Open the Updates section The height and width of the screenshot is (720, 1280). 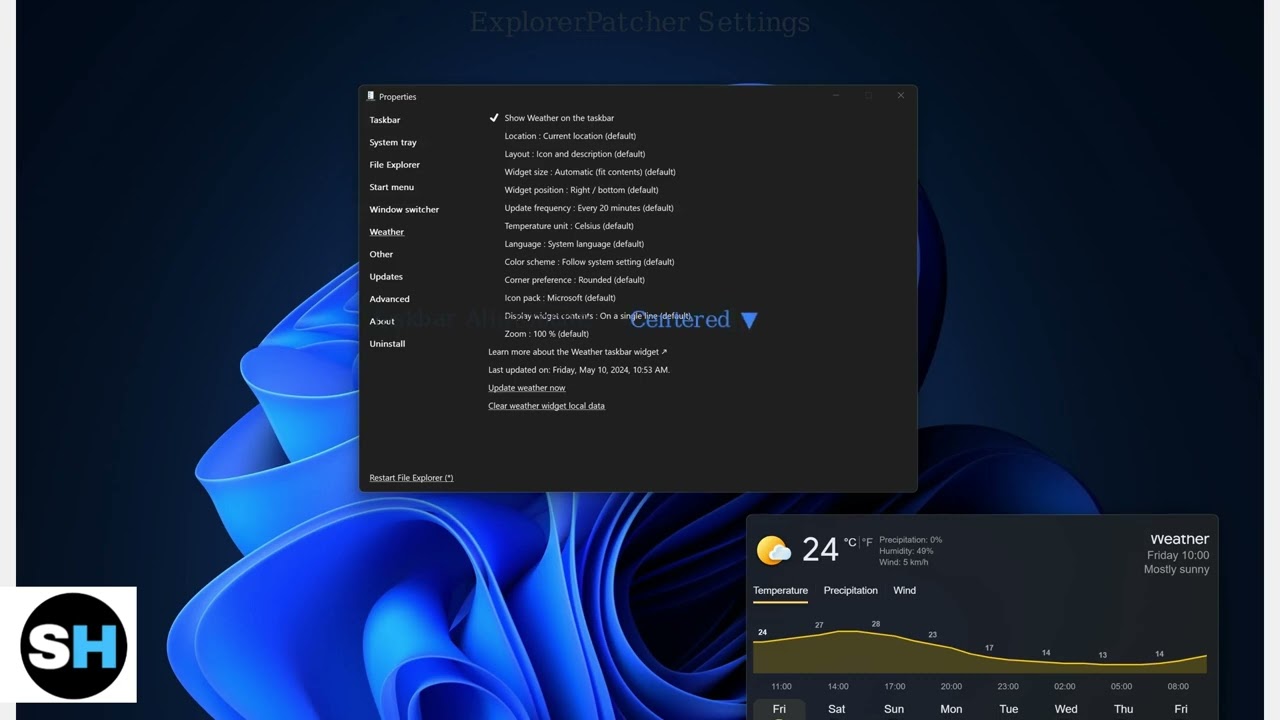(386, 277)
